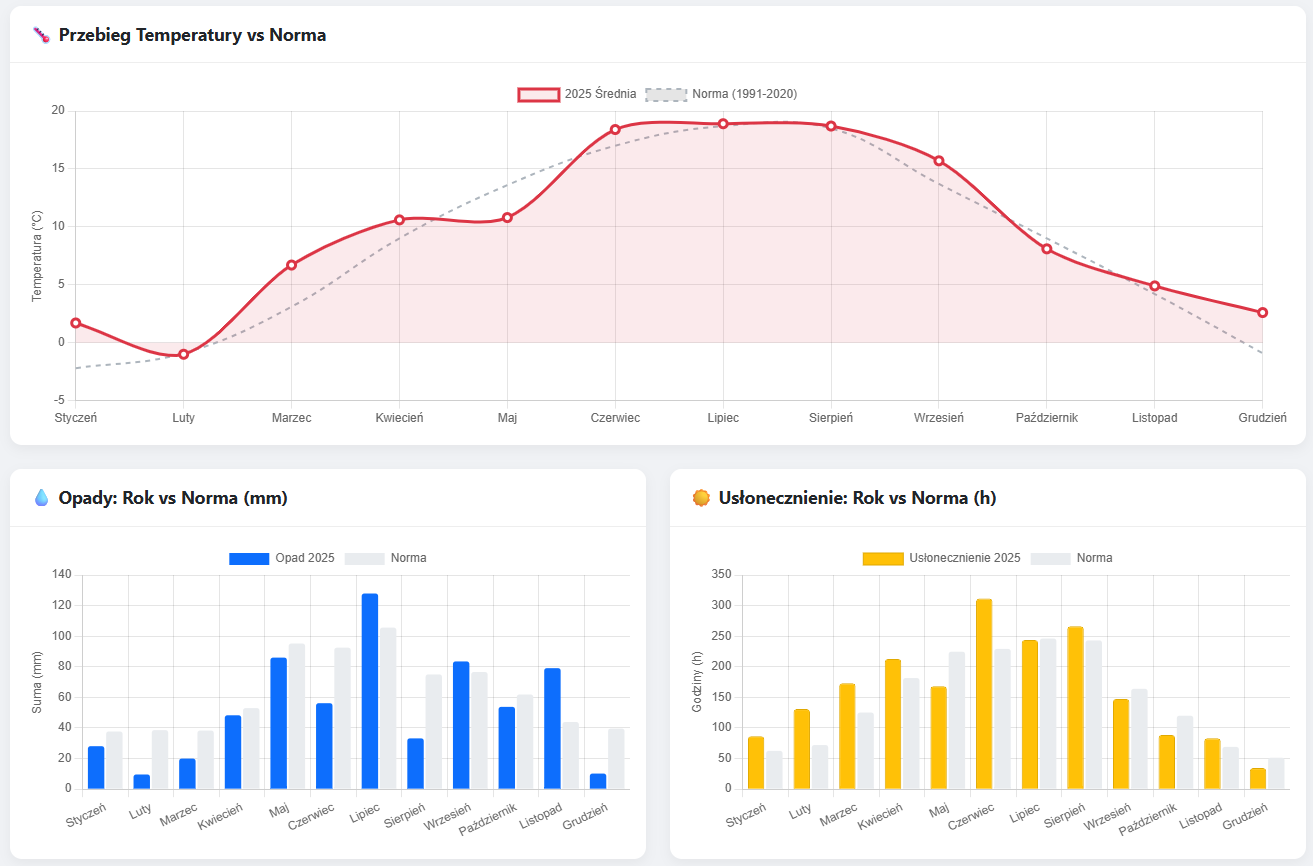Click the water droplet icon beside Opady
The width and height of the screenshot is (1313, 866).
click(41, 498)
